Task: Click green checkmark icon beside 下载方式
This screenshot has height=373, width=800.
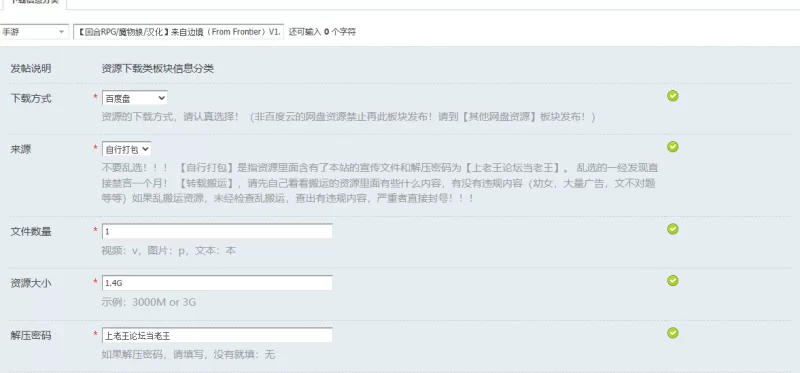Action: [673, 96]
